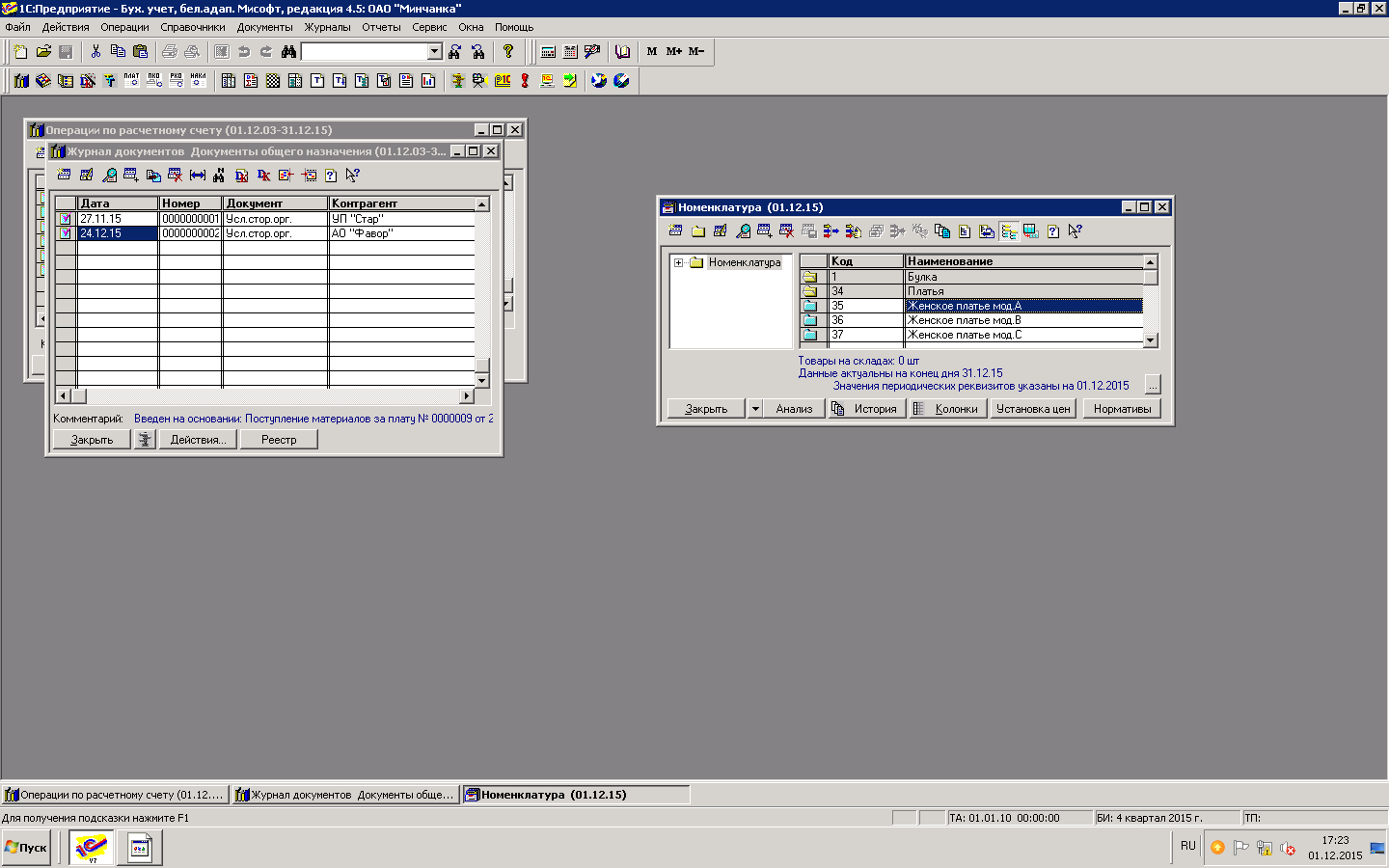Toggle hierarchical list icon in Номенклатура toolbar
Image resolution: width=1389 pixels, height=868 pixels.
1009,231
